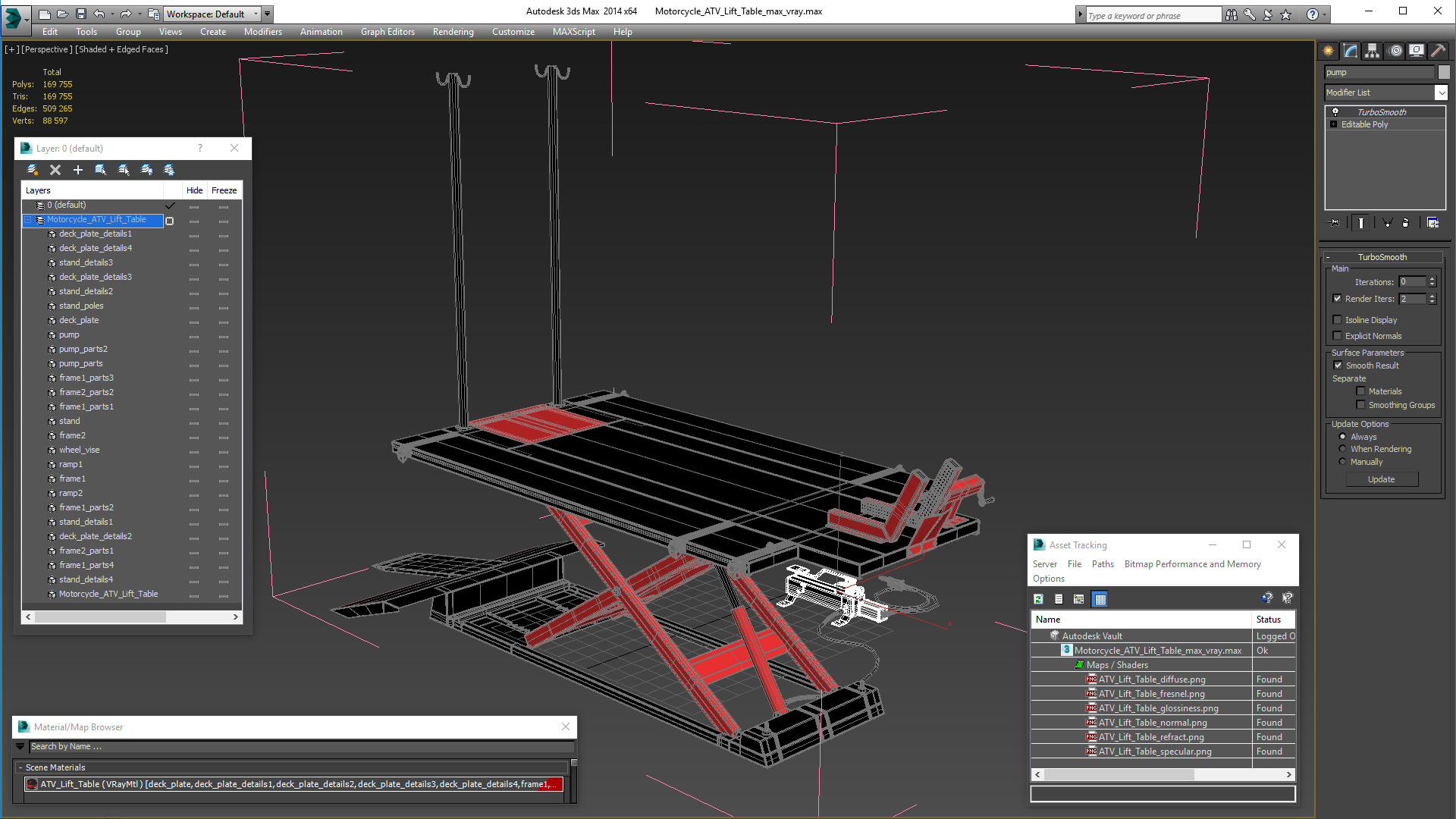The height and width of the screenshot is (819, 1456).
Task: Click Status column header in Asset Tracking
Action: [1272, 620]
